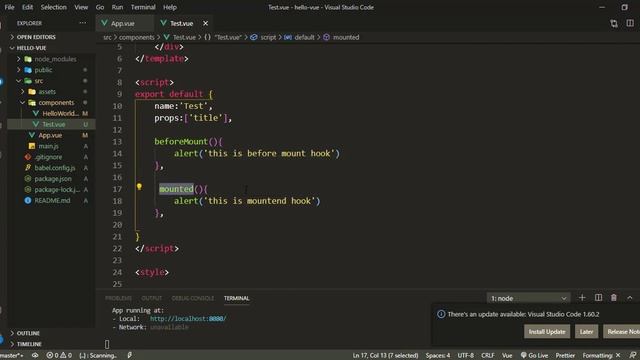Click 'script' breadcrumb segment
The height and width of the screenshot is (360, 640).
click(268, 37)
